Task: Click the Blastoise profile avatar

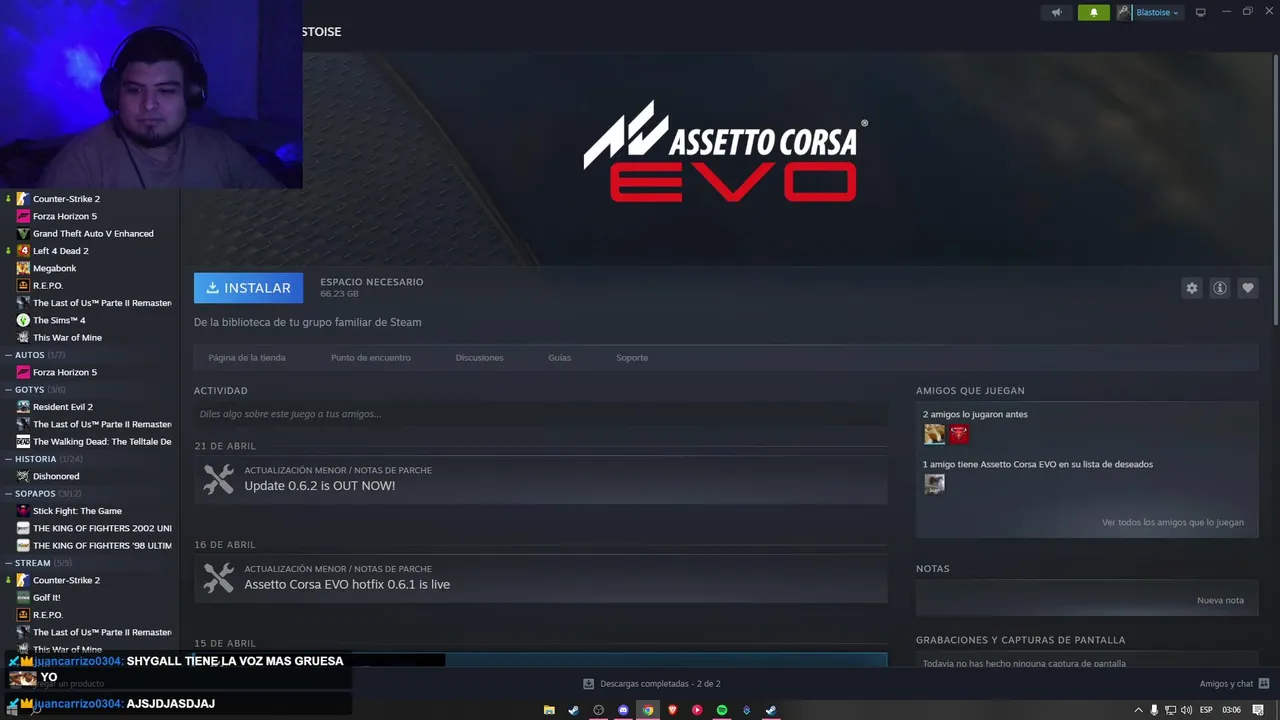Action: tap(1123, 13)
